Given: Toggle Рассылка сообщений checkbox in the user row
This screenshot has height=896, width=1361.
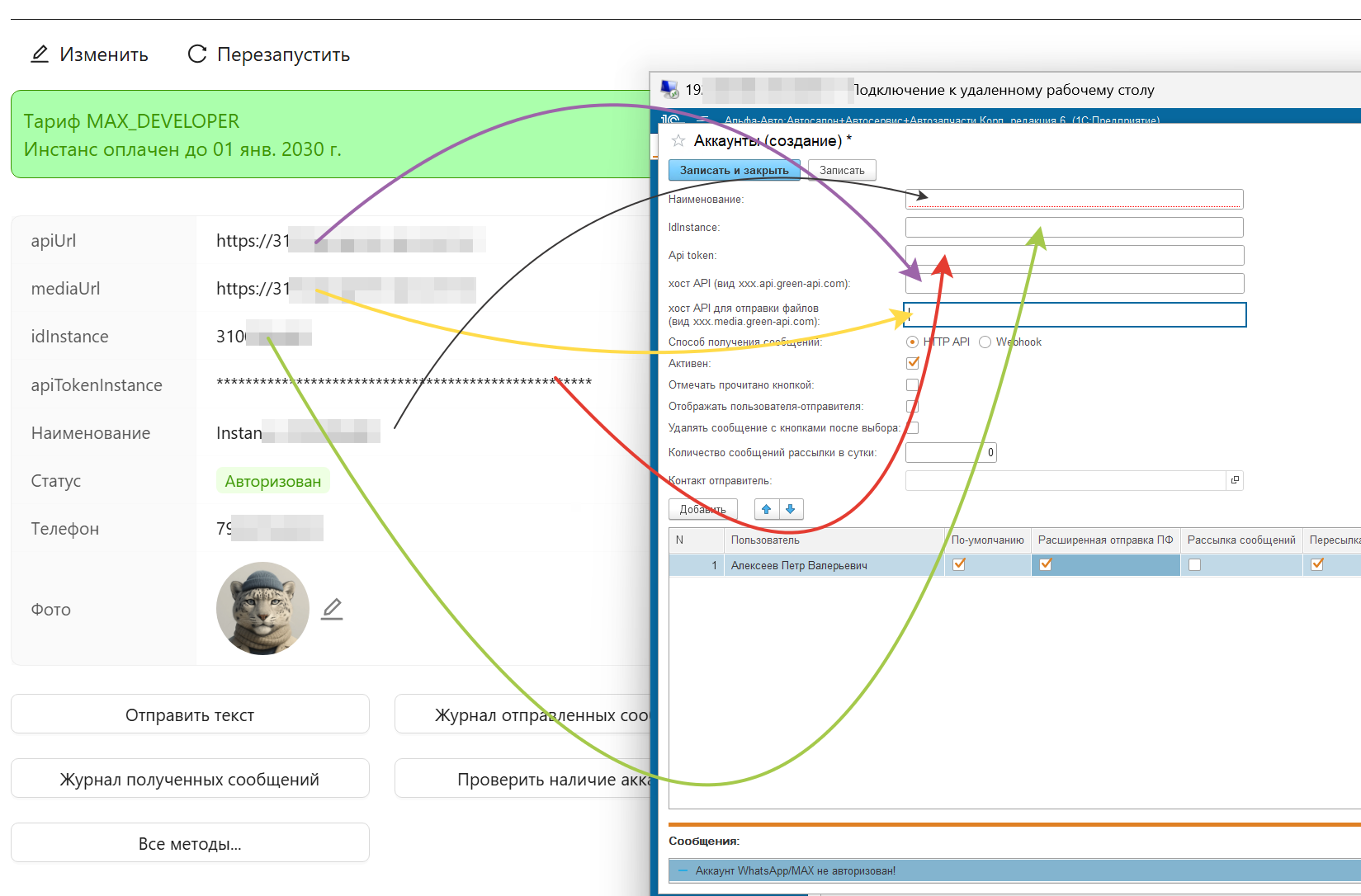Looking at the screenshot, I should coord(1194,565).
